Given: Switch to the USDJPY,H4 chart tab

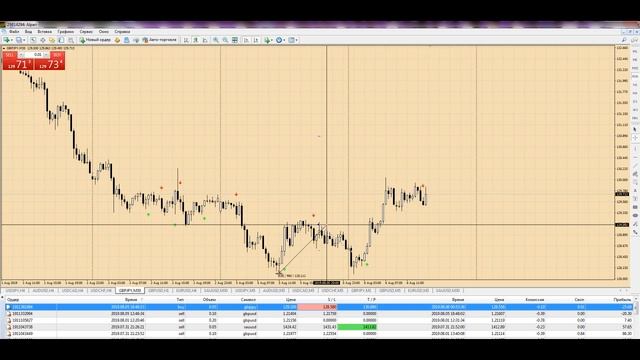Looking at the screenshot, I should [16, 291].
